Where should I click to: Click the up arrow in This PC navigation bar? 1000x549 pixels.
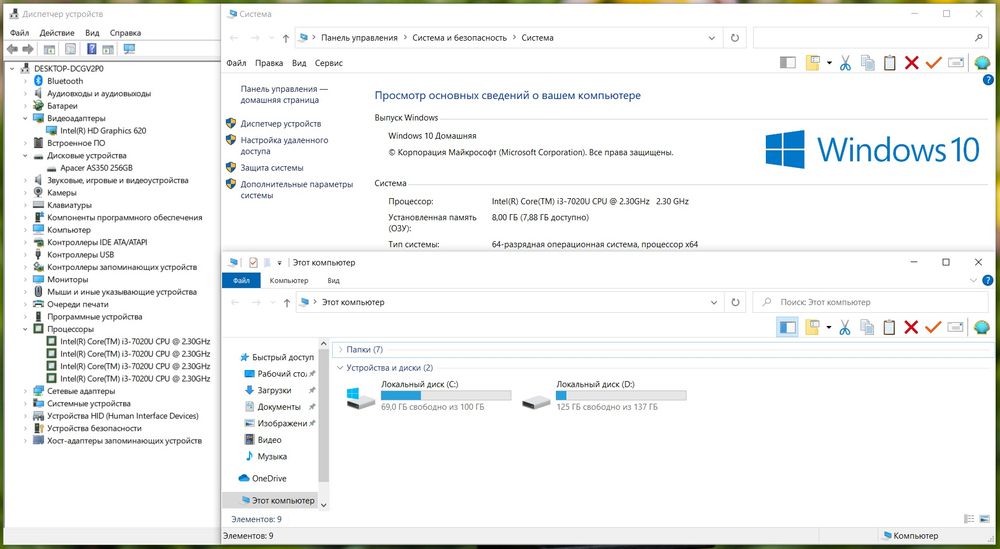click(287, 303)
